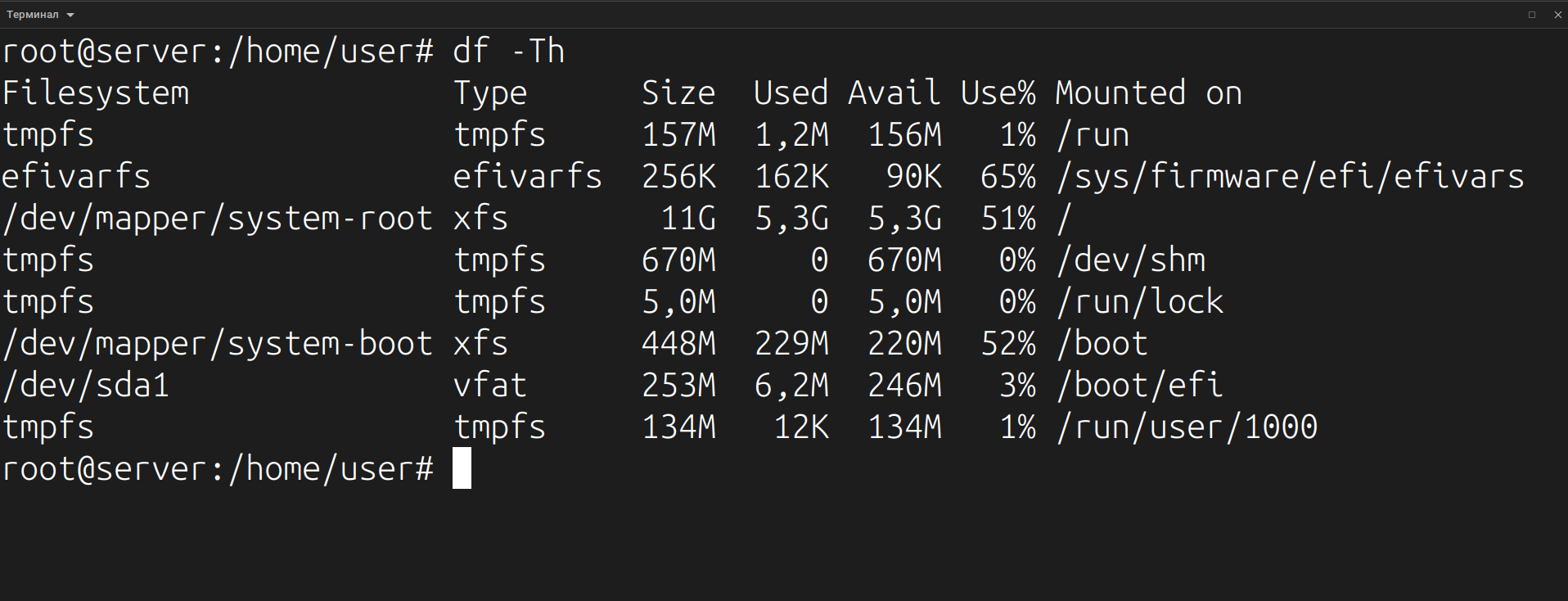Image resolution: width=1568 pixels, height=601 pixels.
Task: Click the /dev/shm mount path
Action: (x=1130, y=260)
